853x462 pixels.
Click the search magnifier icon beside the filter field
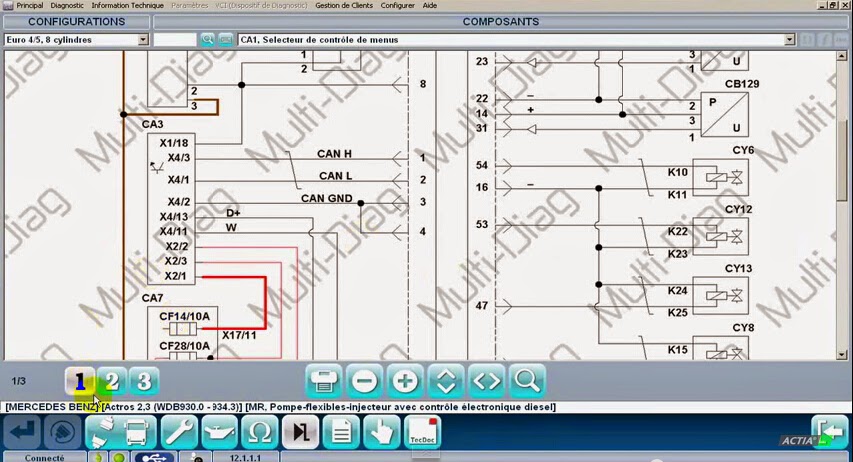207,40
